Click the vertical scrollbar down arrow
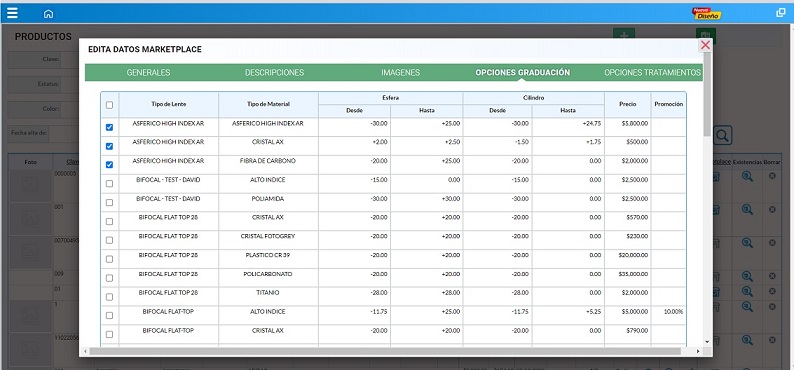794x370 pixels. 707,343
